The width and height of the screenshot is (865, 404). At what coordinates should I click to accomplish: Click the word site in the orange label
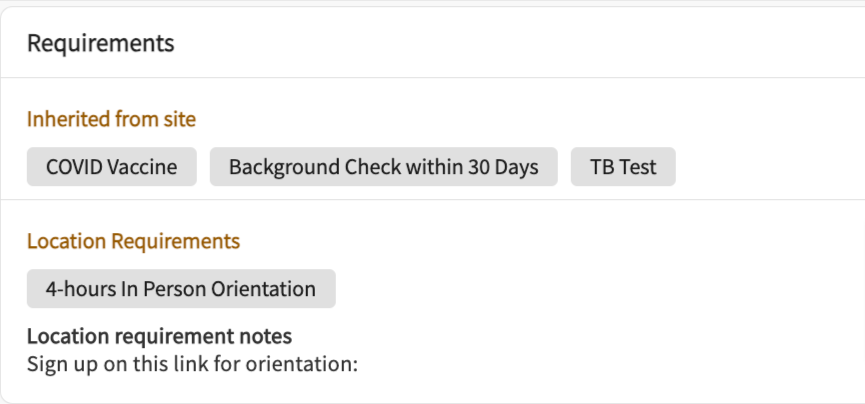point(180,119)
